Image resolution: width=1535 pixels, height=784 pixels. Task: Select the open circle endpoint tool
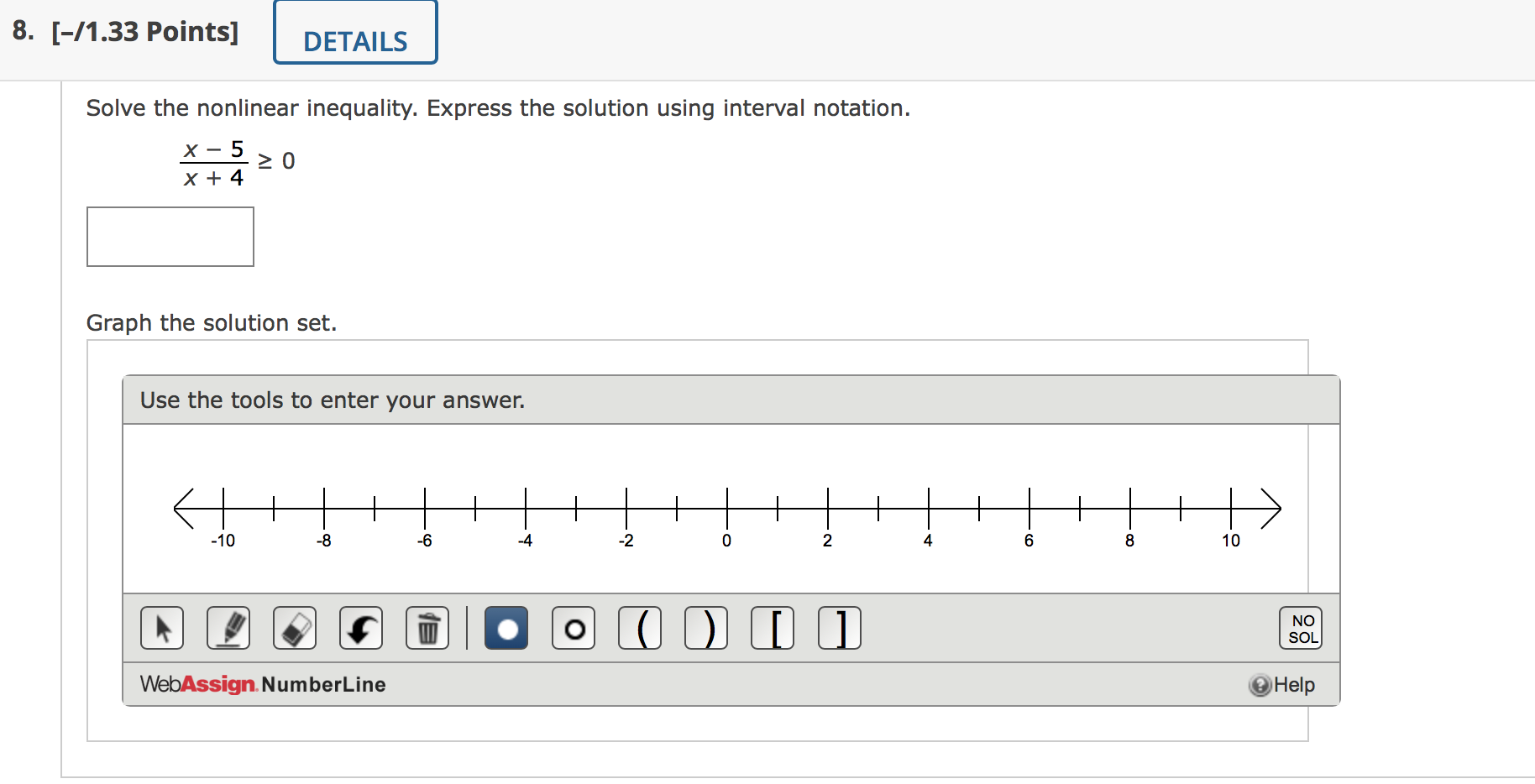[x=574, y=628]
